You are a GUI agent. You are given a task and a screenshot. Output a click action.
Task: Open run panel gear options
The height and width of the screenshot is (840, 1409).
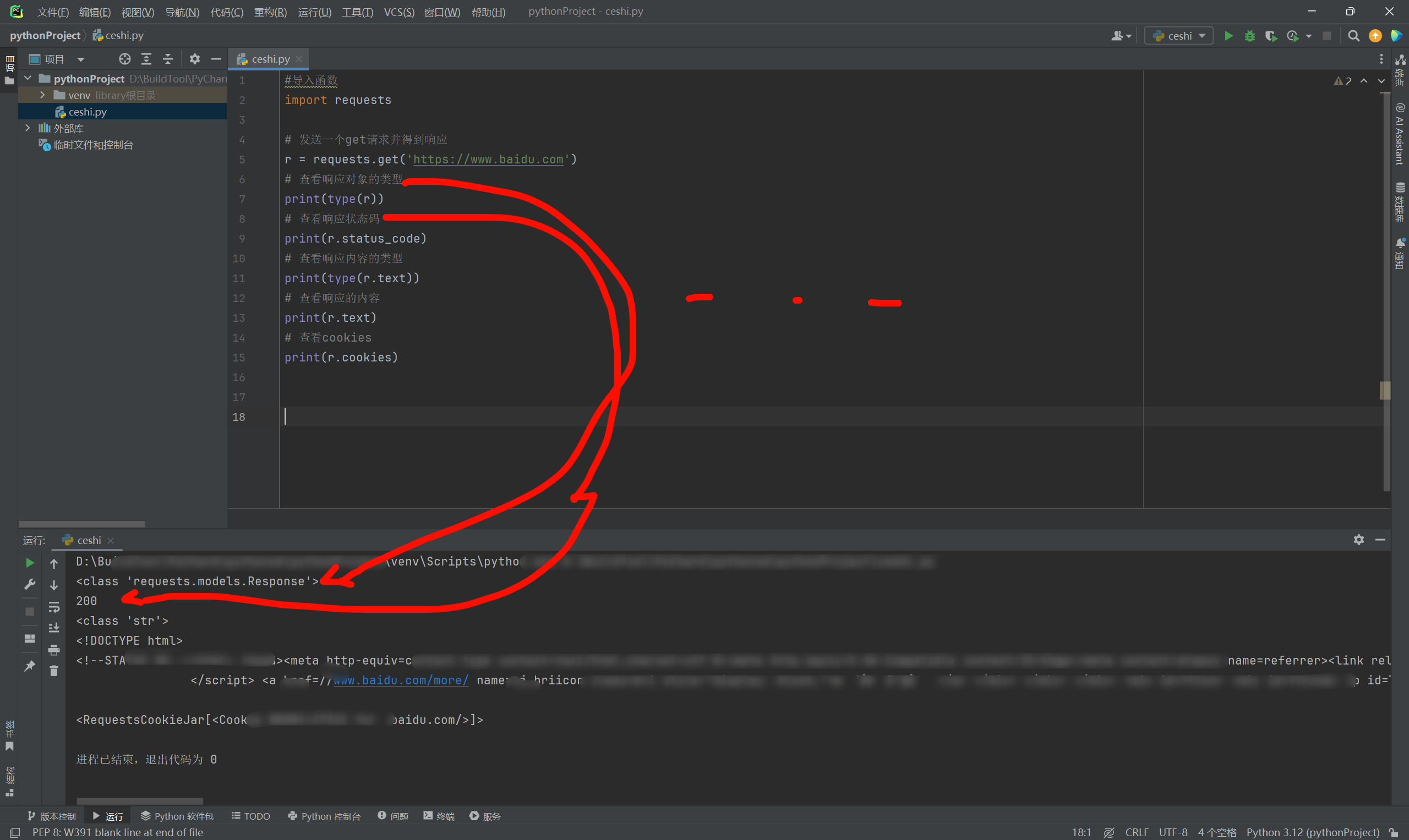click(1358, 540)
